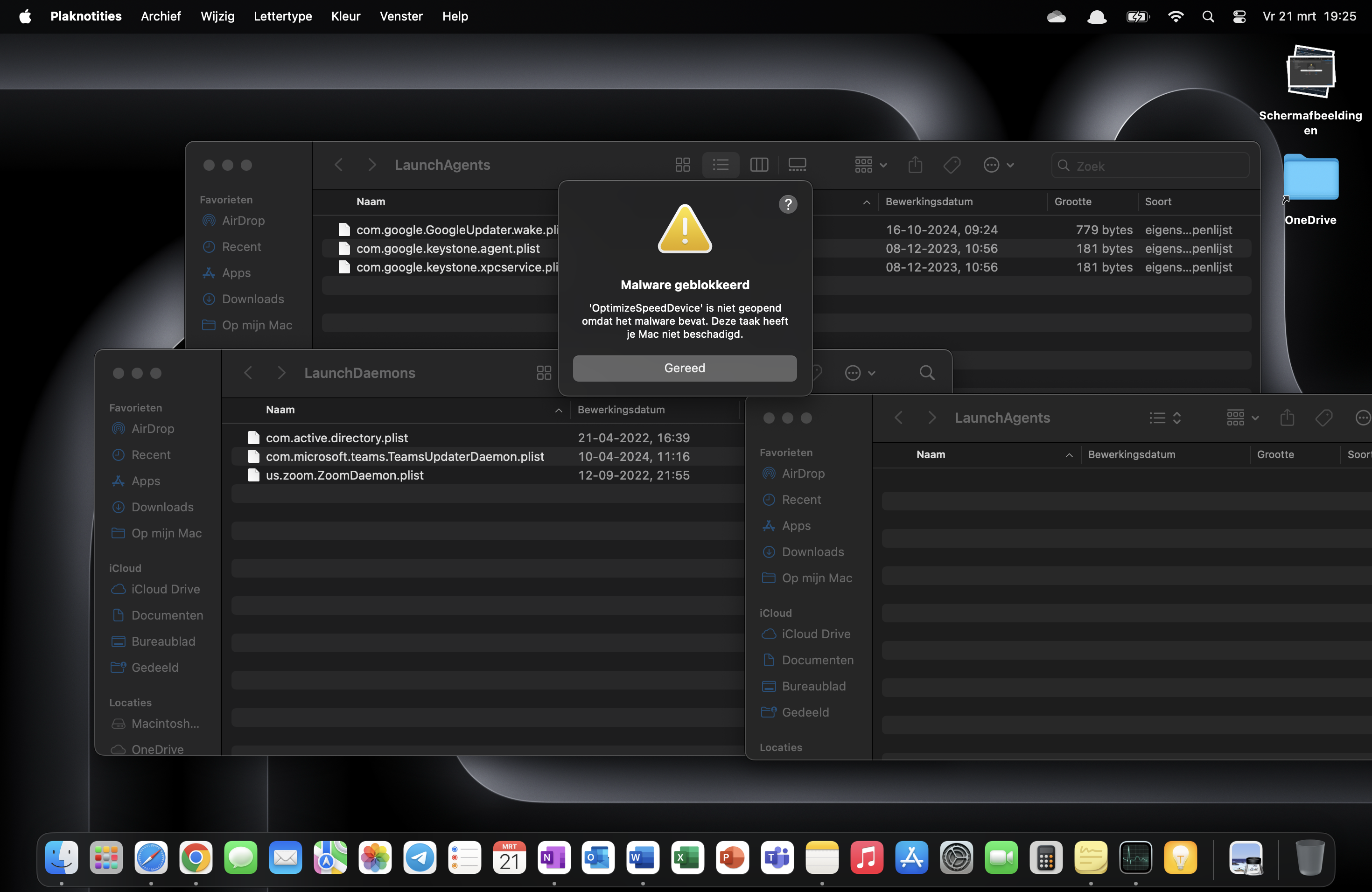Open Telegram from the Dock
This screenshot has width=1372, height=892.
click(420, 858)
